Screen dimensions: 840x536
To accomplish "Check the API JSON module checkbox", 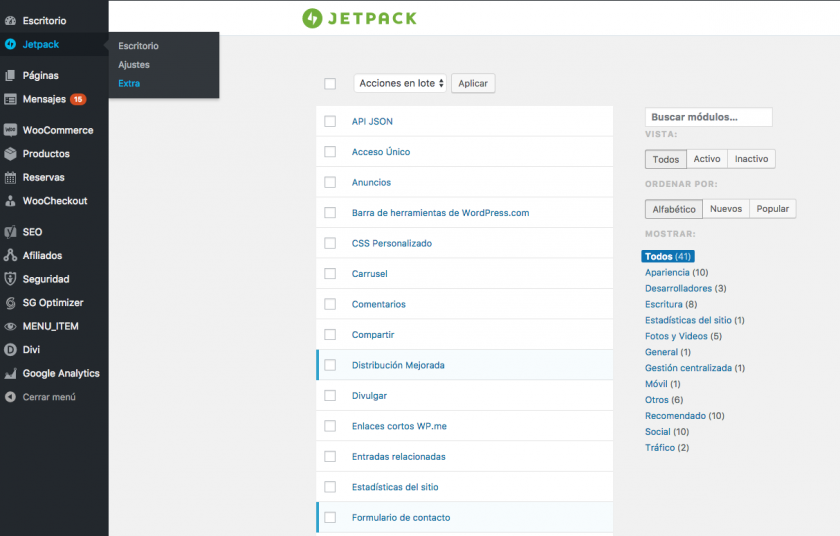I will click(x=330, y=122).
